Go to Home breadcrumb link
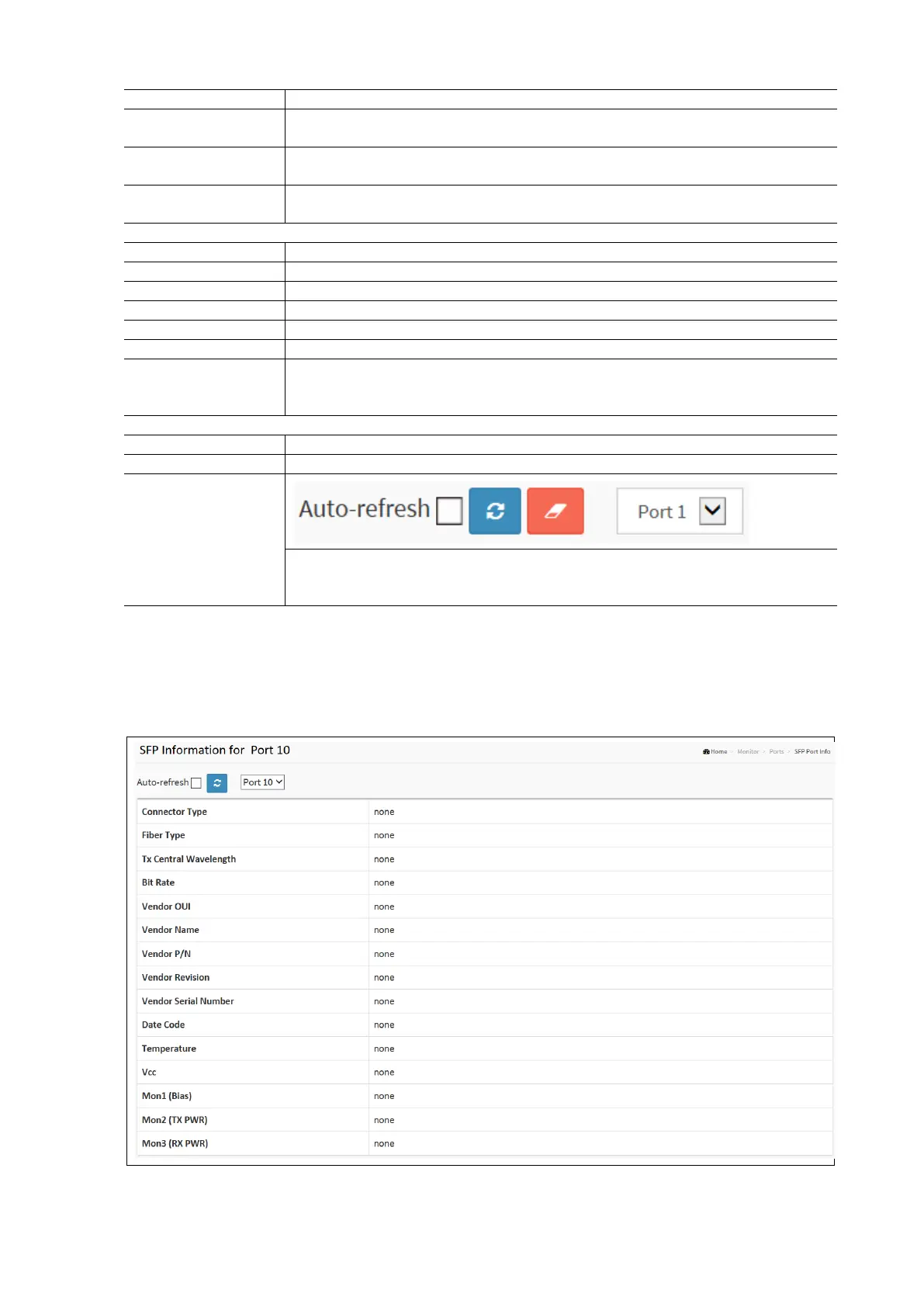The width and height of the screenshot is (924, 1307). pos(719,751)
